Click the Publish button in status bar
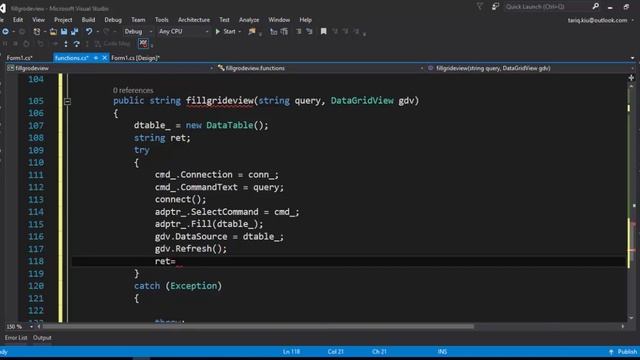This screenshot has width=640, height=360. coord(623,351)
